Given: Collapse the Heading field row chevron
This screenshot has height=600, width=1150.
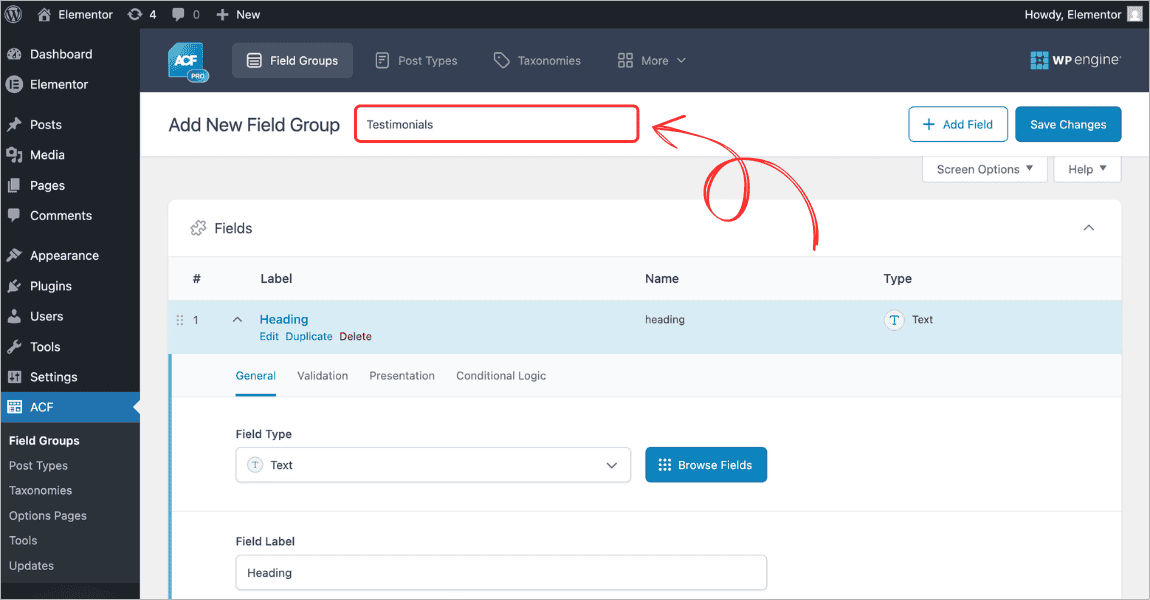Looking at the screenshot, I should 237,320.
